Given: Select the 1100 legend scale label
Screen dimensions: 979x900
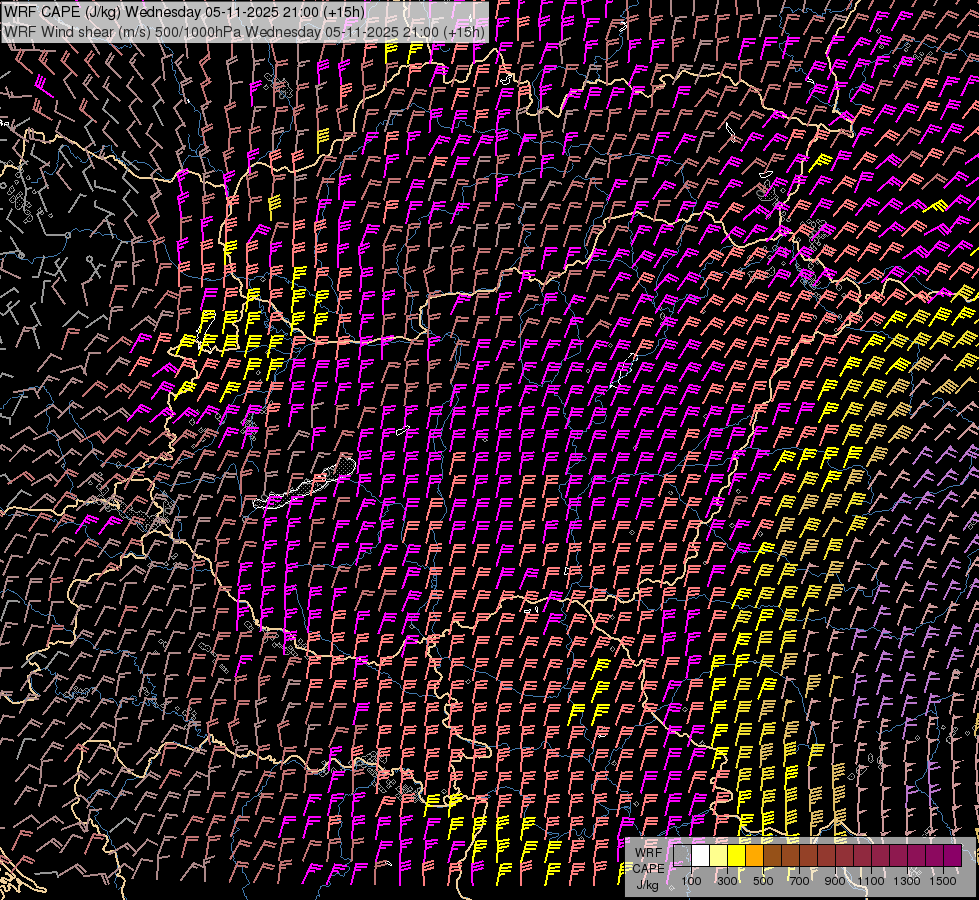Looking at the screenshot, I should click(x=871, y=881).
